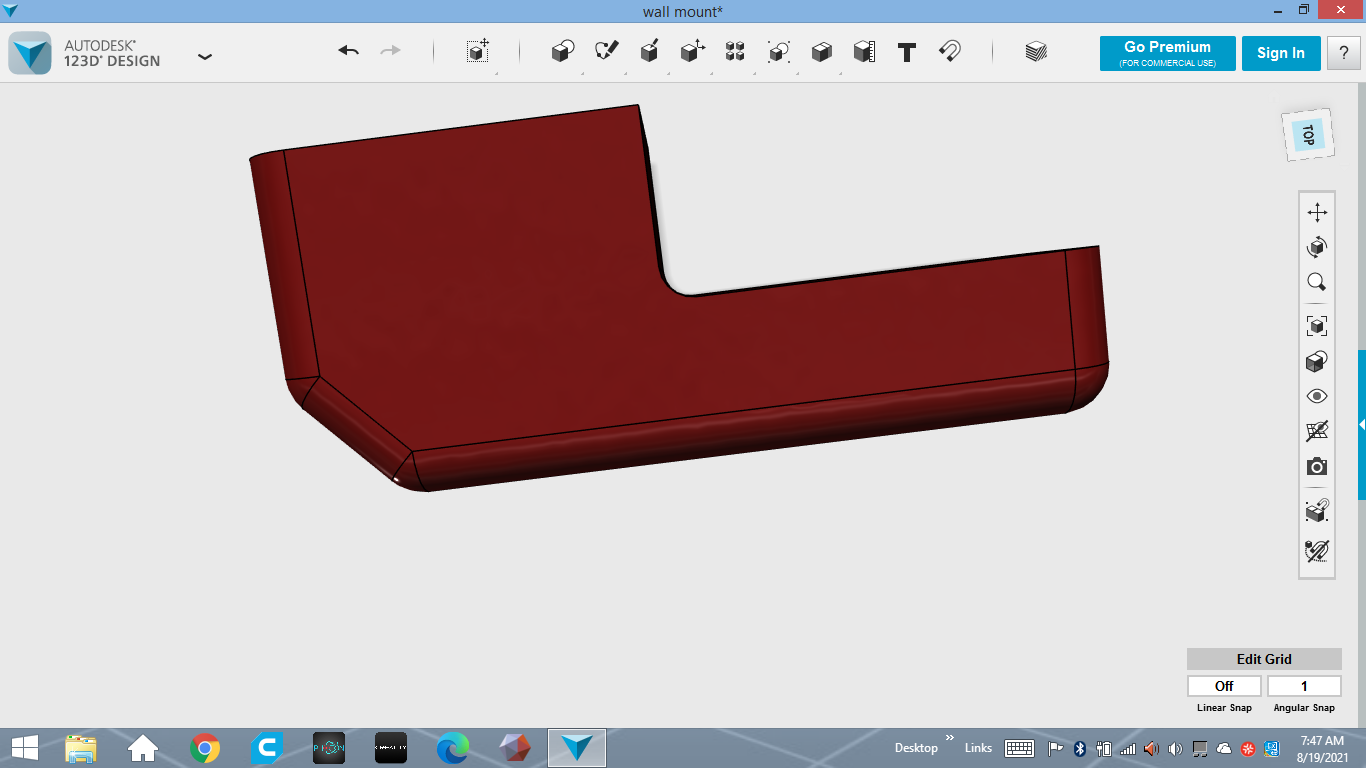The image size is (1366, 768).
Task: Select the Text tool
Action: coord(907,53)
